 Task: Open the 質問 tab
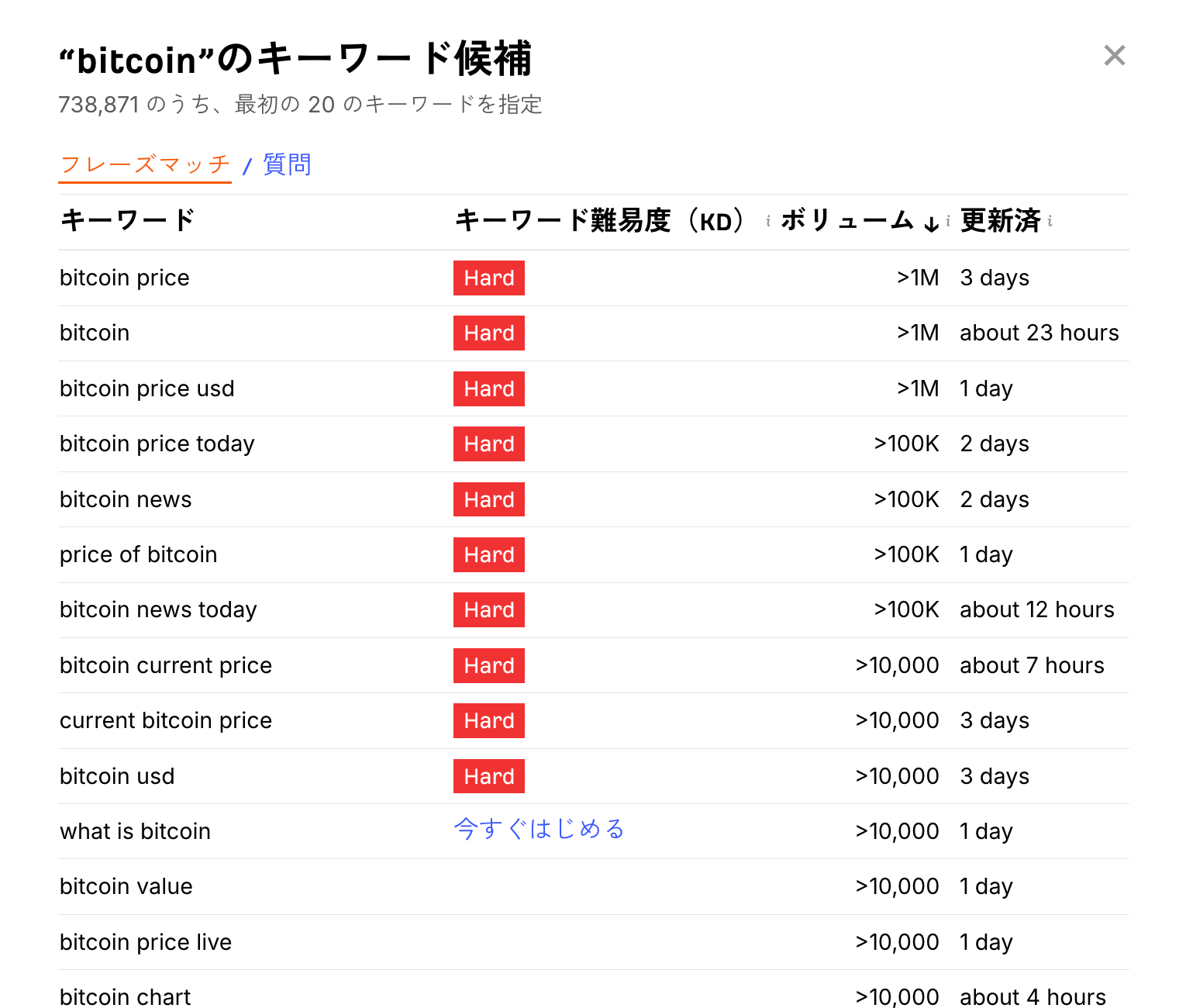pyautogui.click(x=287, y=164)
